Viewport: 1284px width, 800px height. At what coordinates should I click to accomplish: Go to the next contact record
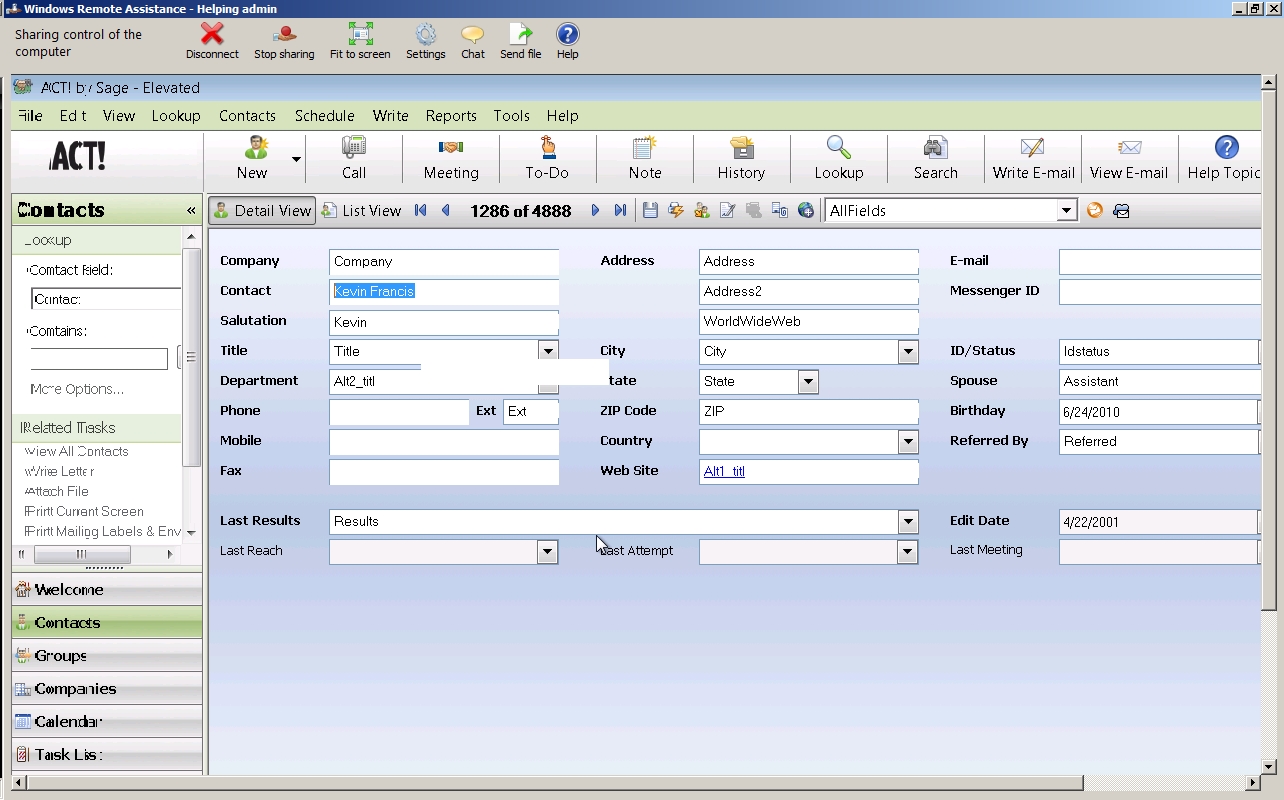595,211
